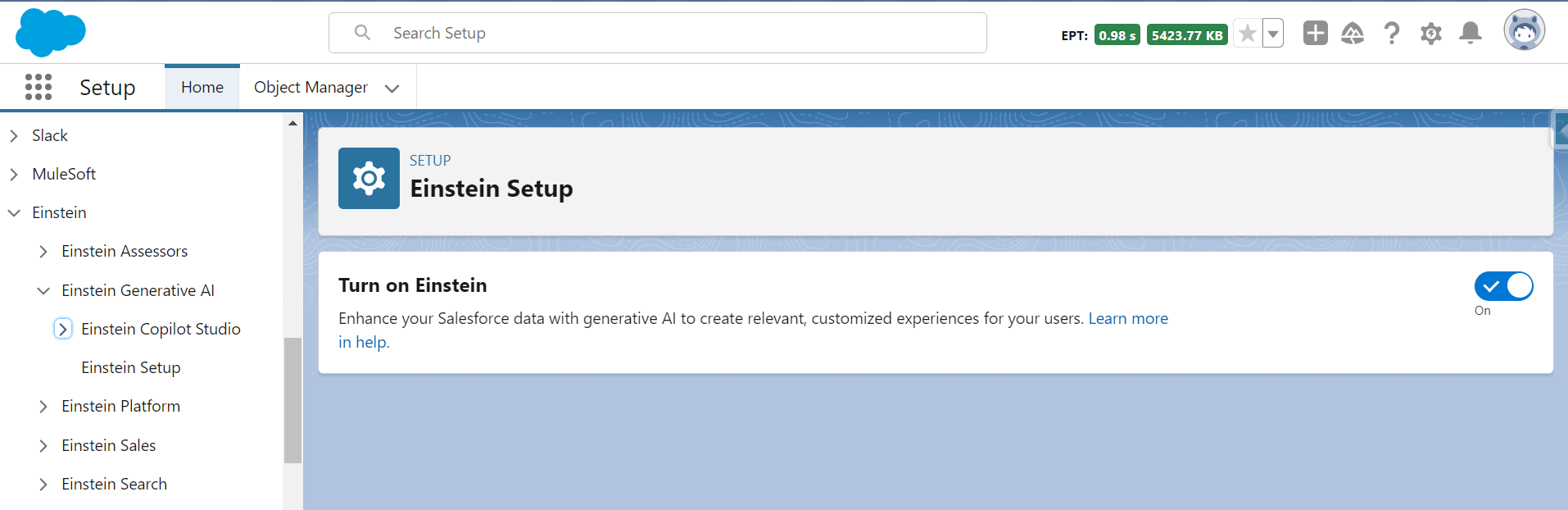Open the Object Manager tab
This screenshot has width=1568, height=510.
[310, 87]
